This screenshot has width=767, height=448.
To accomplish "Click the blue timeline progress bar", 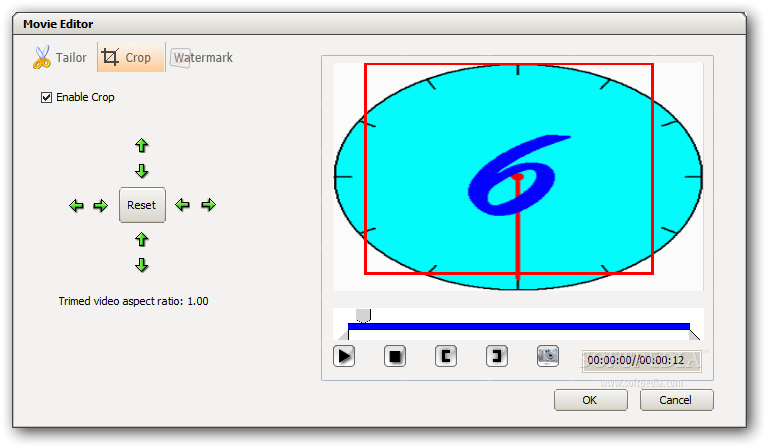I will [519, 326].
